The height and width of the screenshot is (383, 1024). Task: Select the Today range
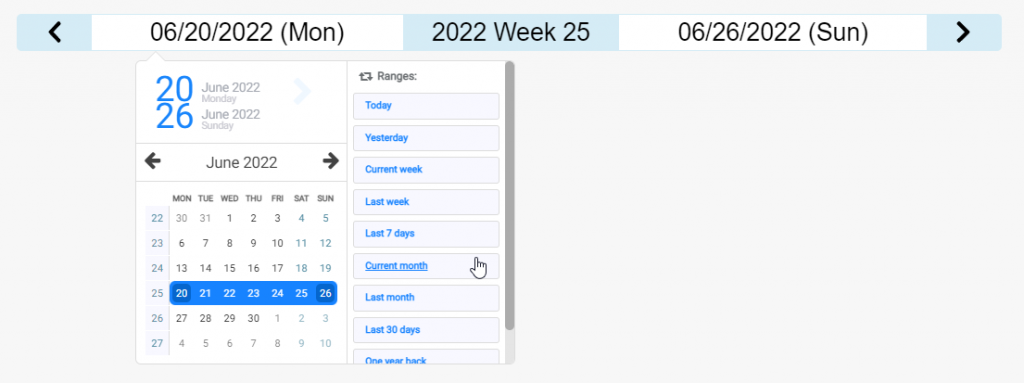click(426, 106)
